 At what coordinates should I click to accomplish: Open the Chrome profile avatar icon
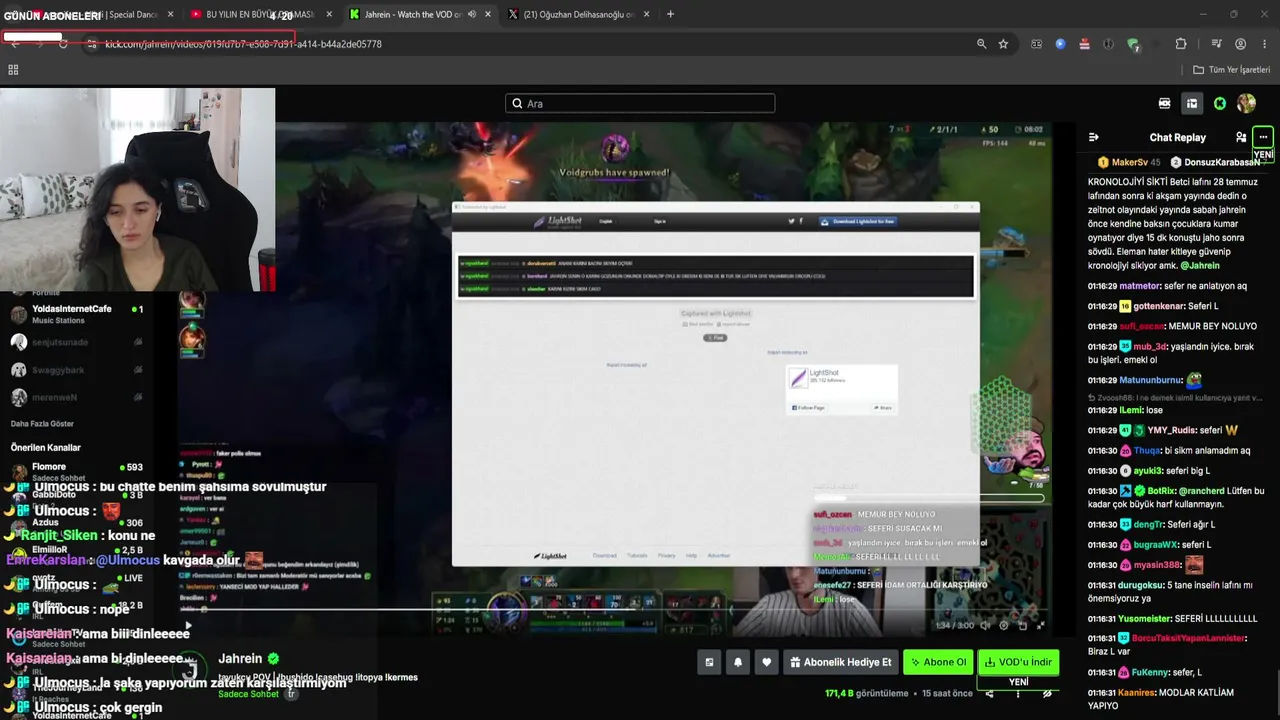point(1240,44)
